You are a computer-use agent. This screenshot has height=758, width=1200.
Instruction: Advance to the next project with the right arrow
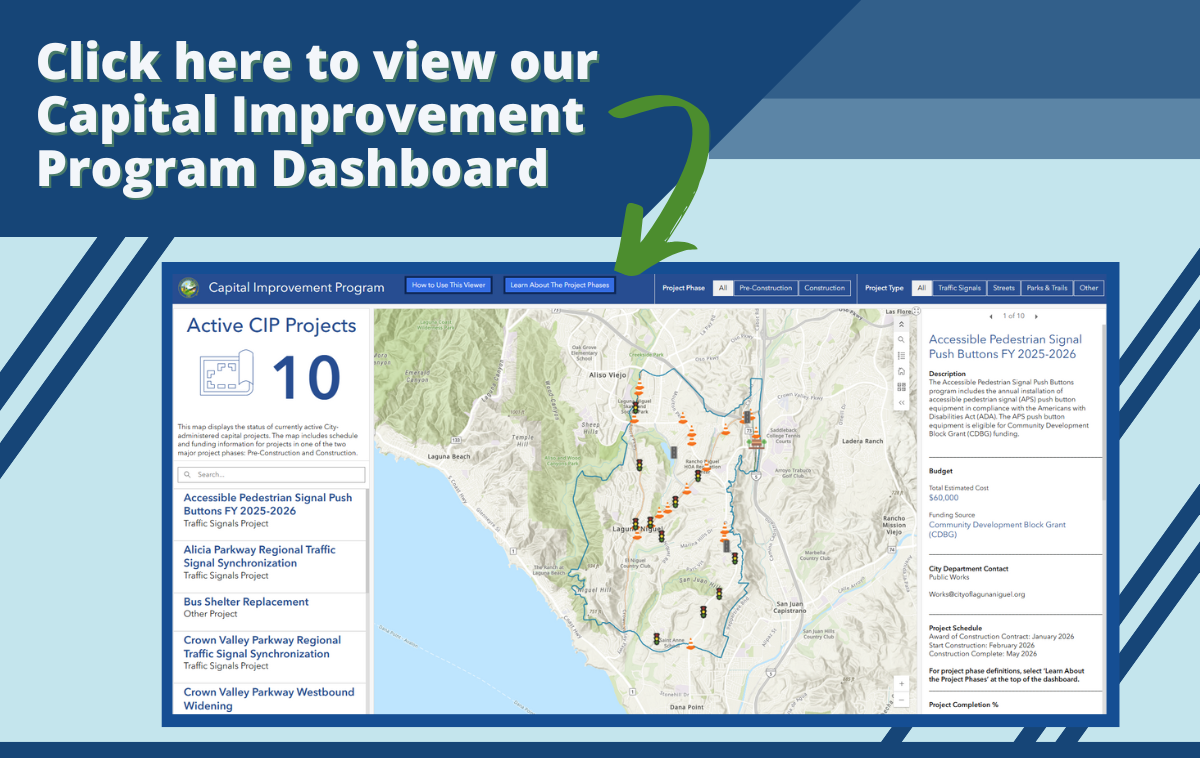1036,316
